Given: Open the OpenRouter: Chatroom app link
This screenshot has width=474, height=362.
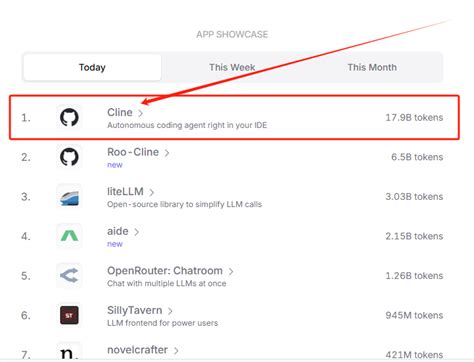Looking at the screenshot, I should 165,271.
